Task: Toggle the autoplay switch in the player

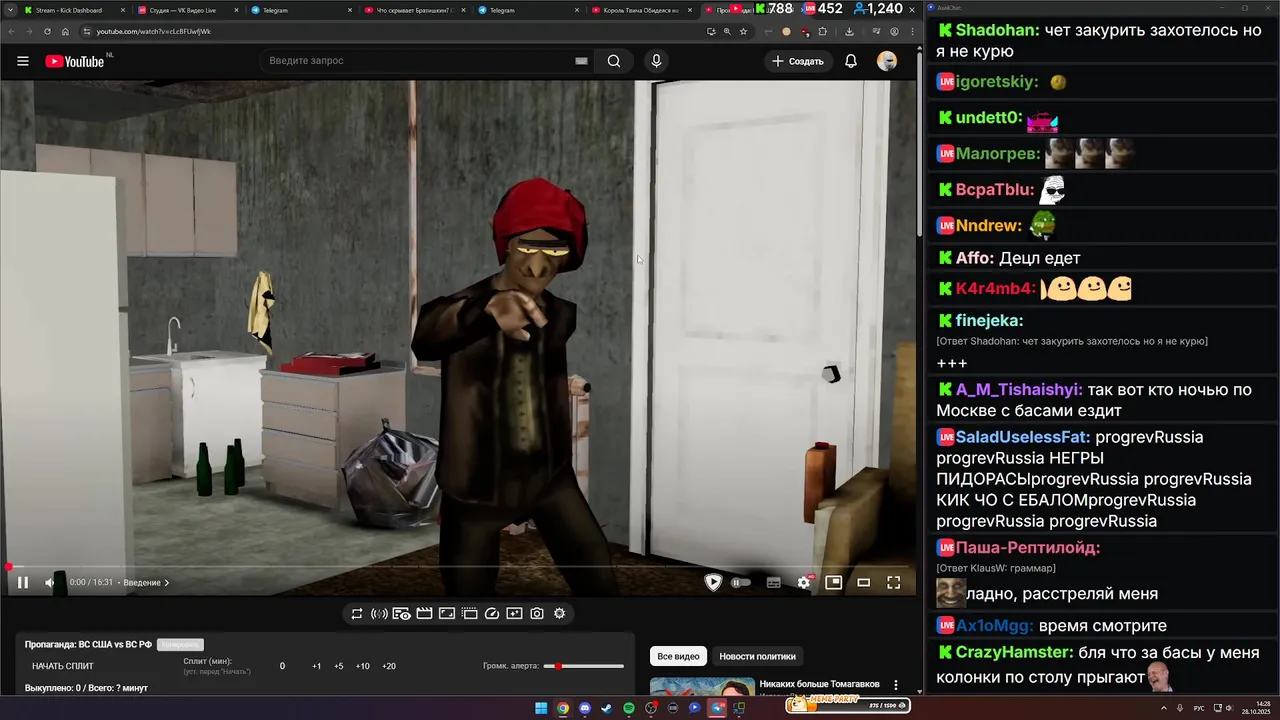Action: (741, 583)
